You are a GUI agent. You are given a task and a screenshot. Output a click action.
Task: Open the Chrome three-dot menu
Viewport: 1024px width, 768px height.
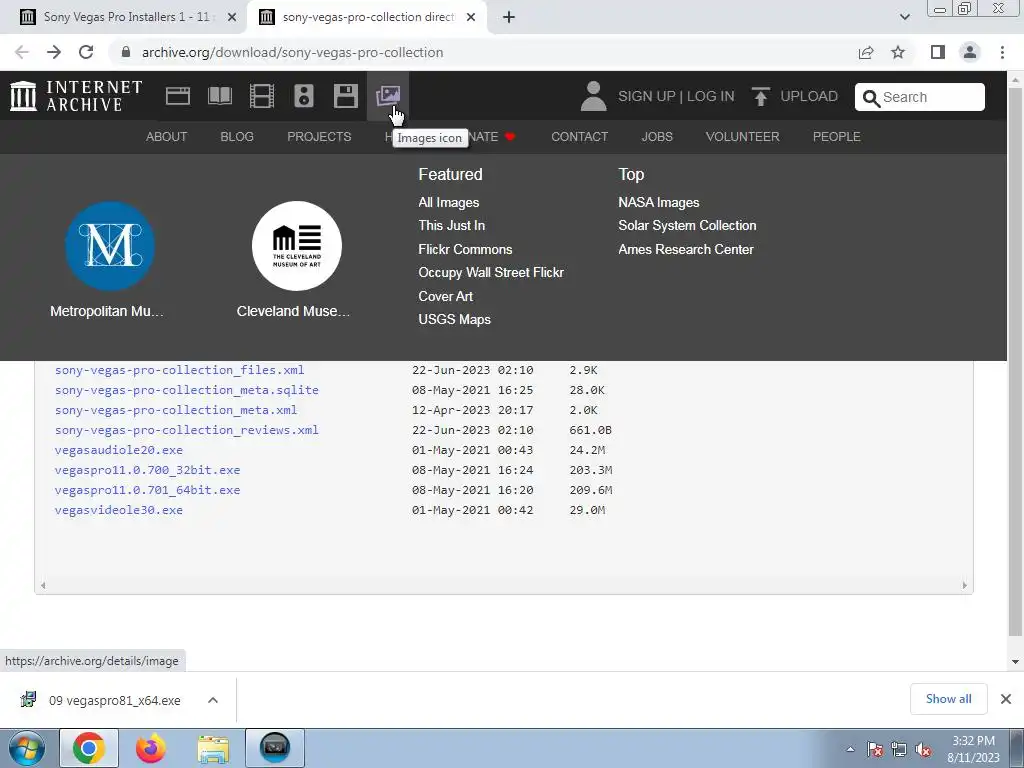(1002, 52)
